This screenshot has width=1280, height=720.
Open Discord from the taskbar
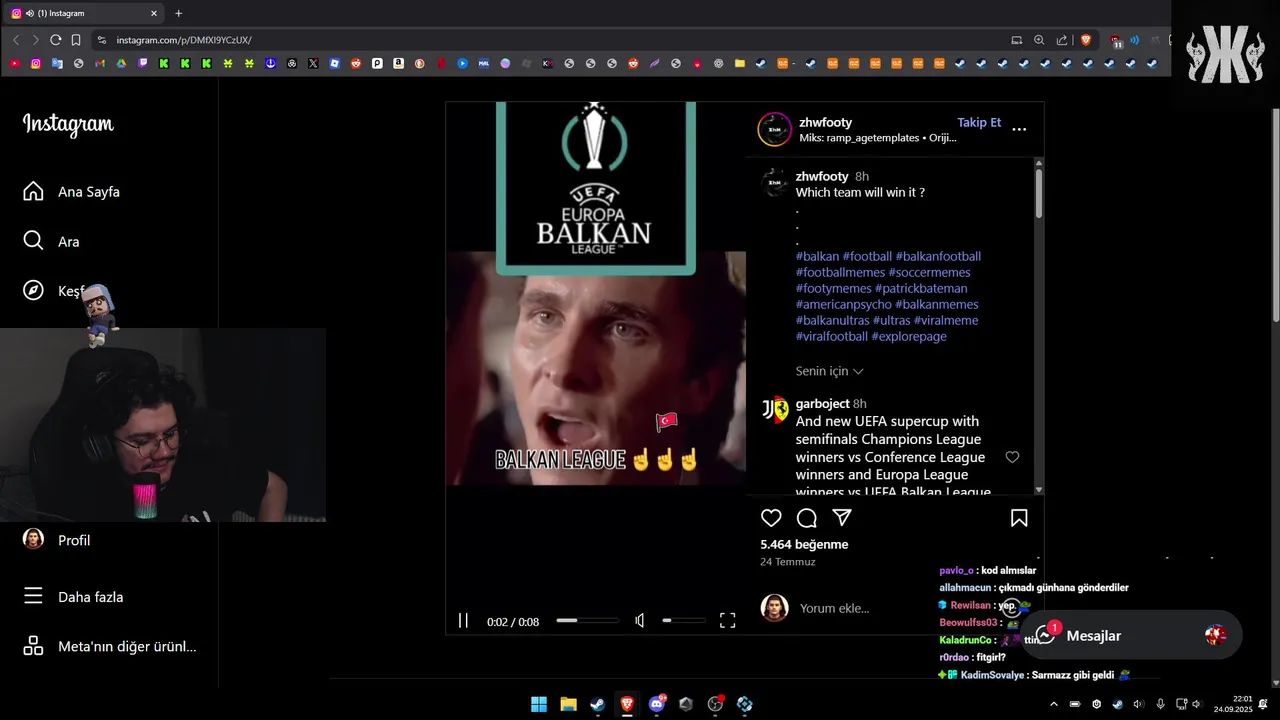coord(656,704)
